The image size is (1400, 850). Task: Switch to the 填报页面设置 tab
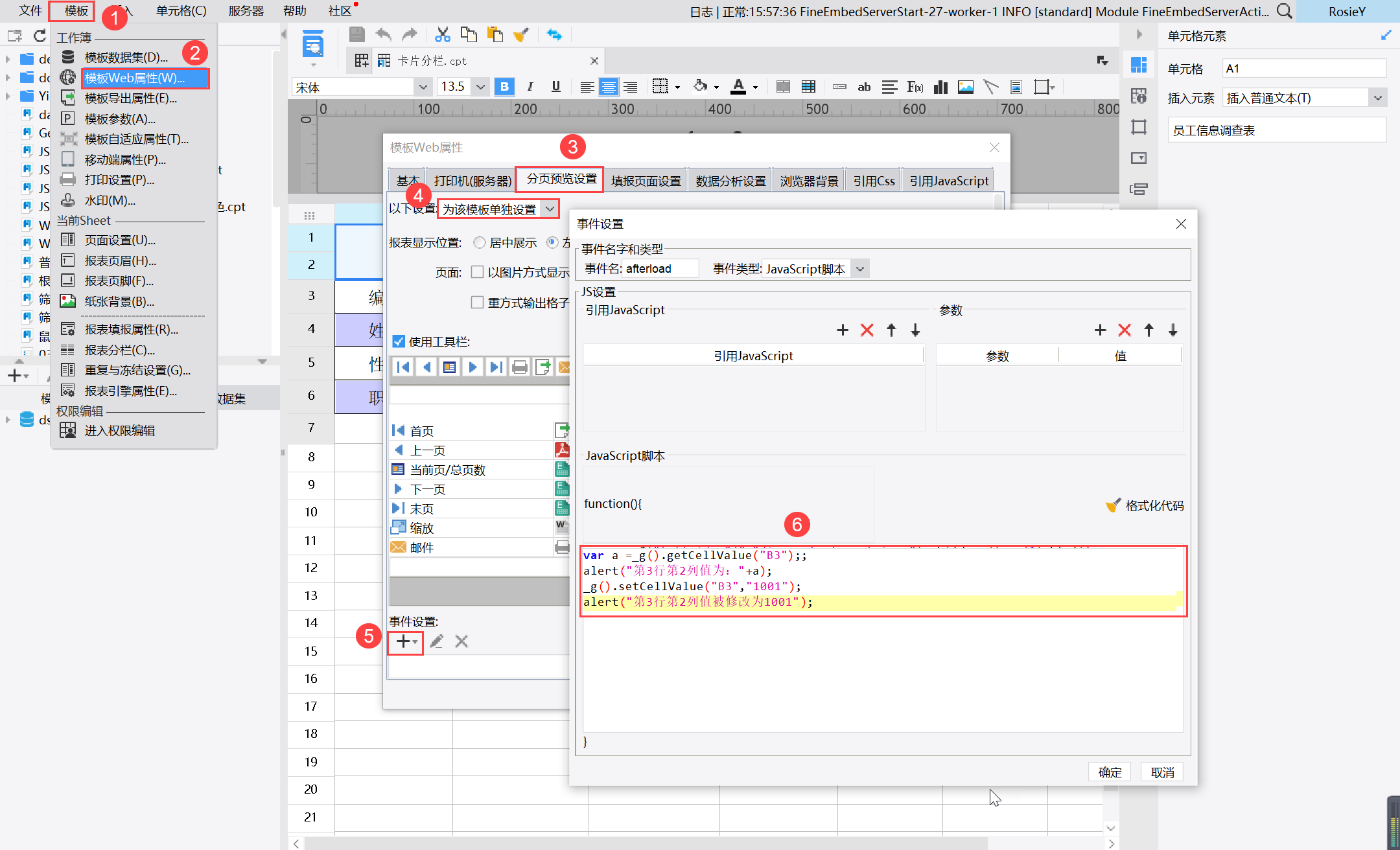pos(646,181)
